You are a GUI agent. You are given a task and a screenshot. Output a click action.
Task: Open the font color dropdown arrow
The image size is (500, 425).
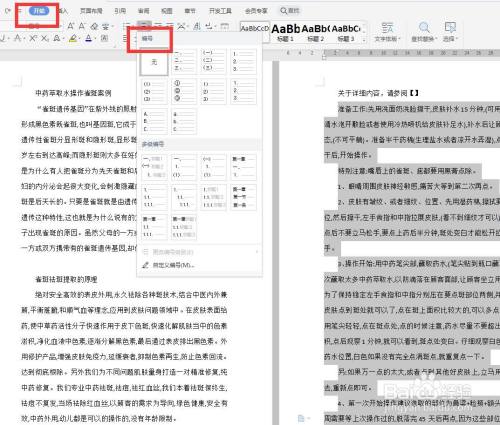coord(95,39)
